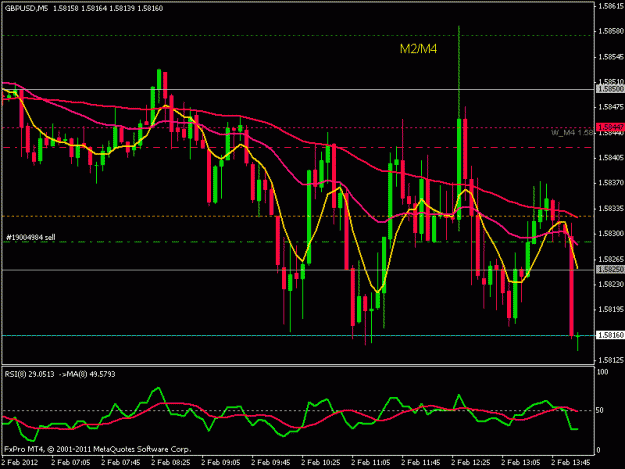The image size is (625, 469).
Task: Click the 2 Feb 07:45 time label
Action: pos(120,463)
